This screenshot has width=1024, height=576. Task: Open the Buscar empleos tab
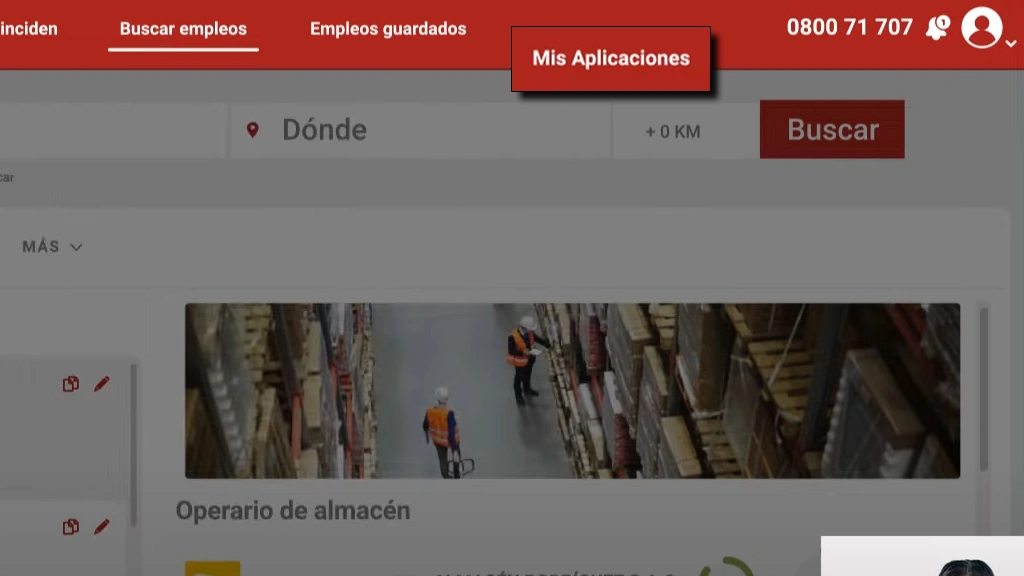[x=183, y=29]
